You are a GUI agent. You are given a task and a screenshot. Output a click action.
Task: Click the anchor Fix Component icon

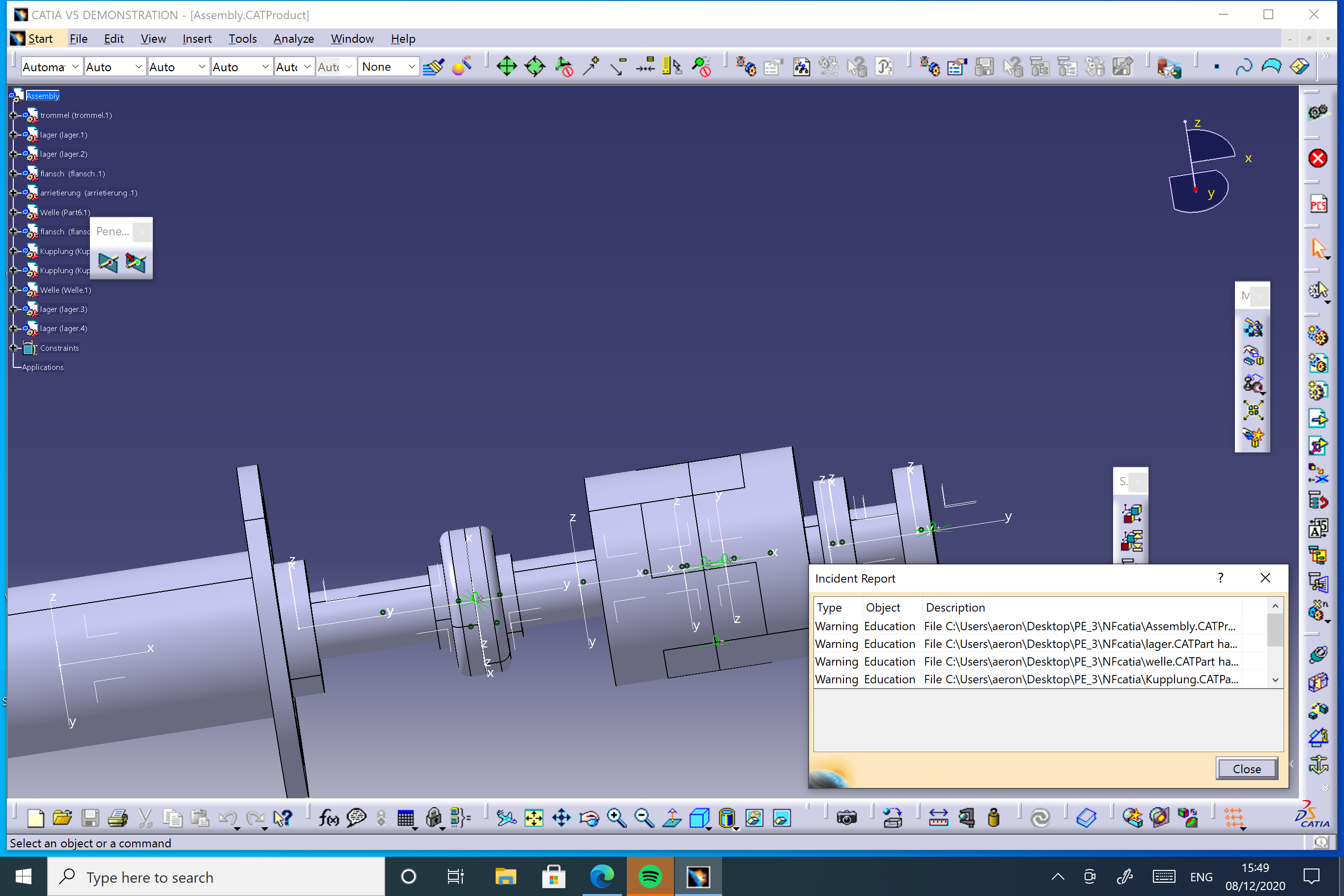click(x=1317, y=764)
